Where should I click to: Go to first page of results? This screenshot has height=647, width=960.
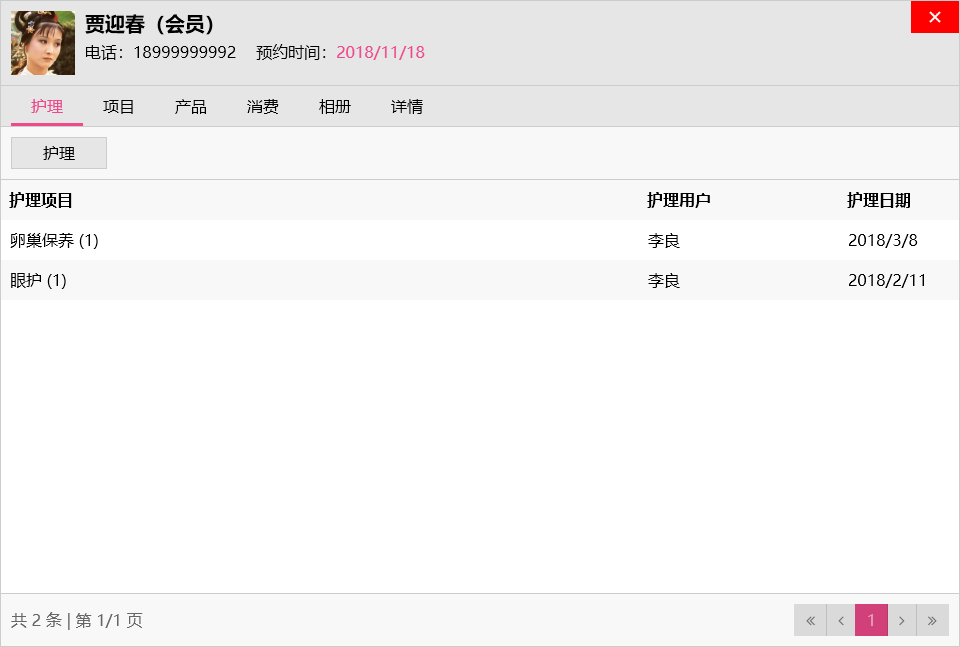(x=810, y=620)
